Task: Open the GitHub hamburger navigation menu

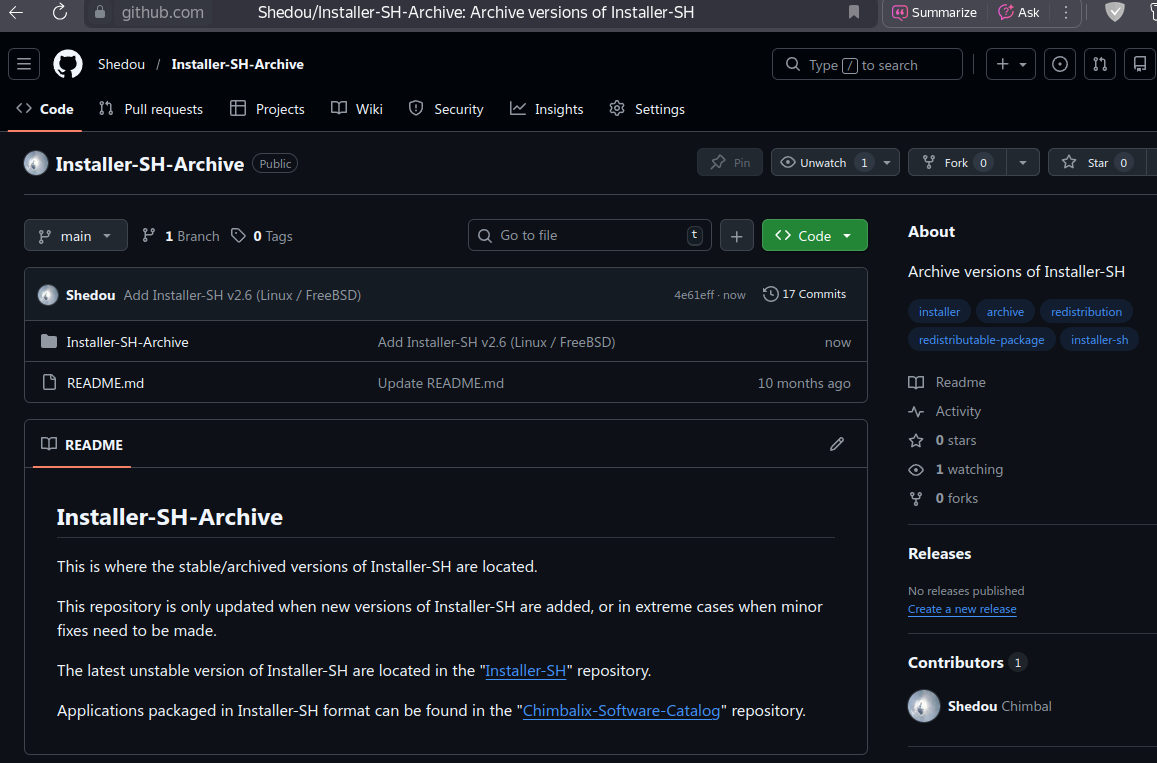Action: pos(24,64)
